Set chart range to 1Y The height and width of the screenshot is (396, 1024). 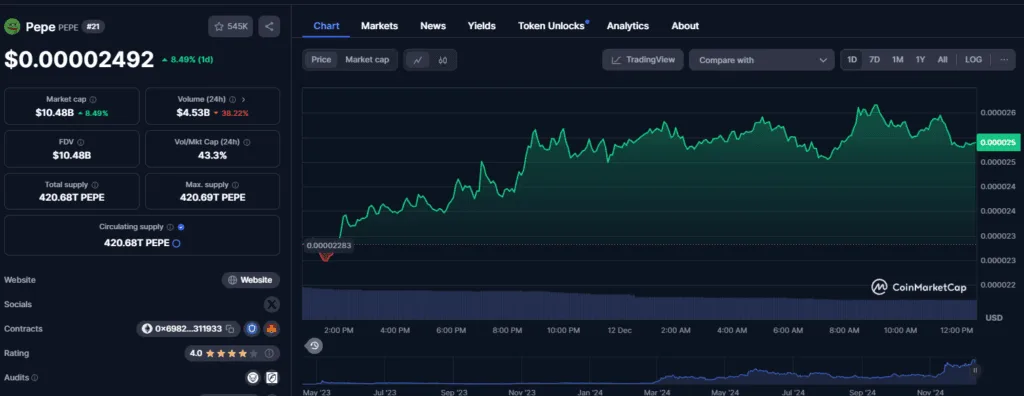[x=920, y=59]
